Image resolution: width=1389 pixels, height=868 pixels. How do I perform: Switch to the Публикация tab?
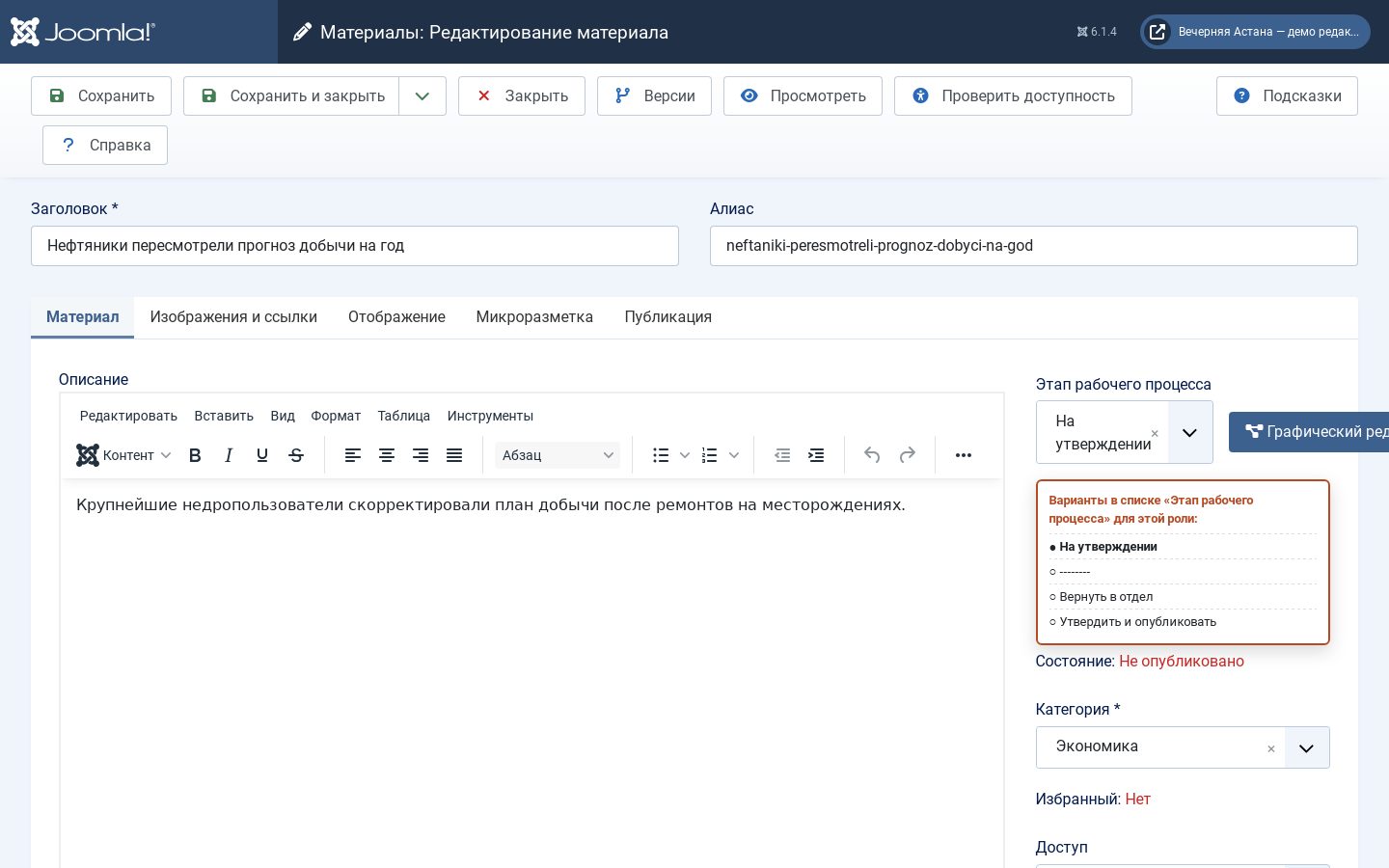667,317
